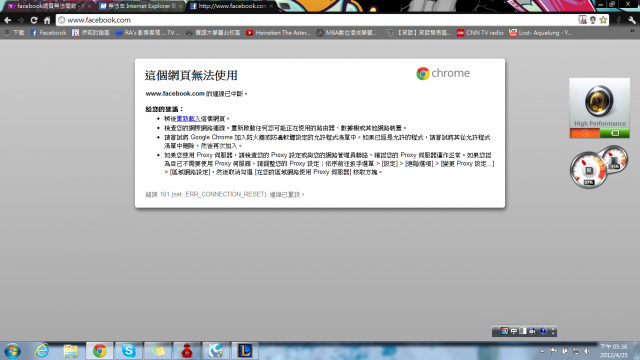This screenshot has width=640, height=360.
Task: Click the lightbulb icon in address bar
Action: [593, 20]
